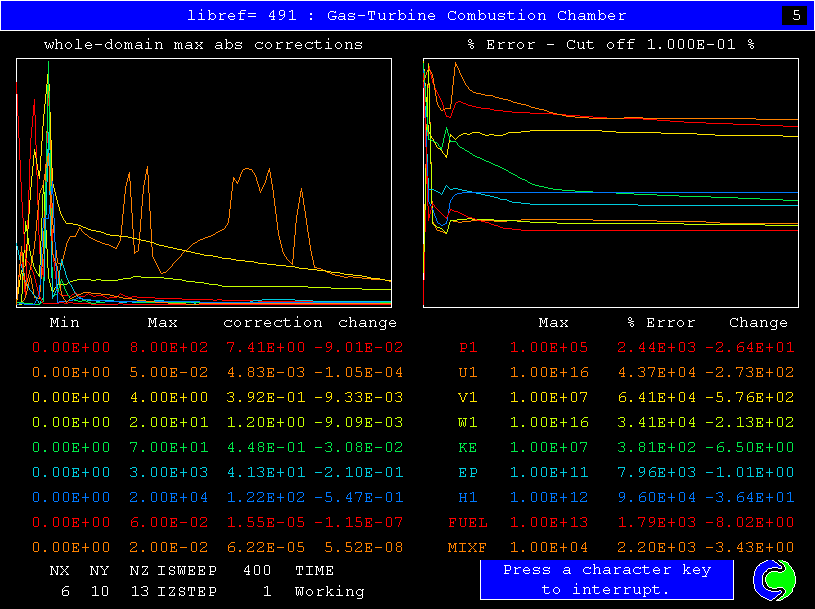Click the ISWEEP value 400
This screenshot has width=815, height=609.
pos(257,571)
